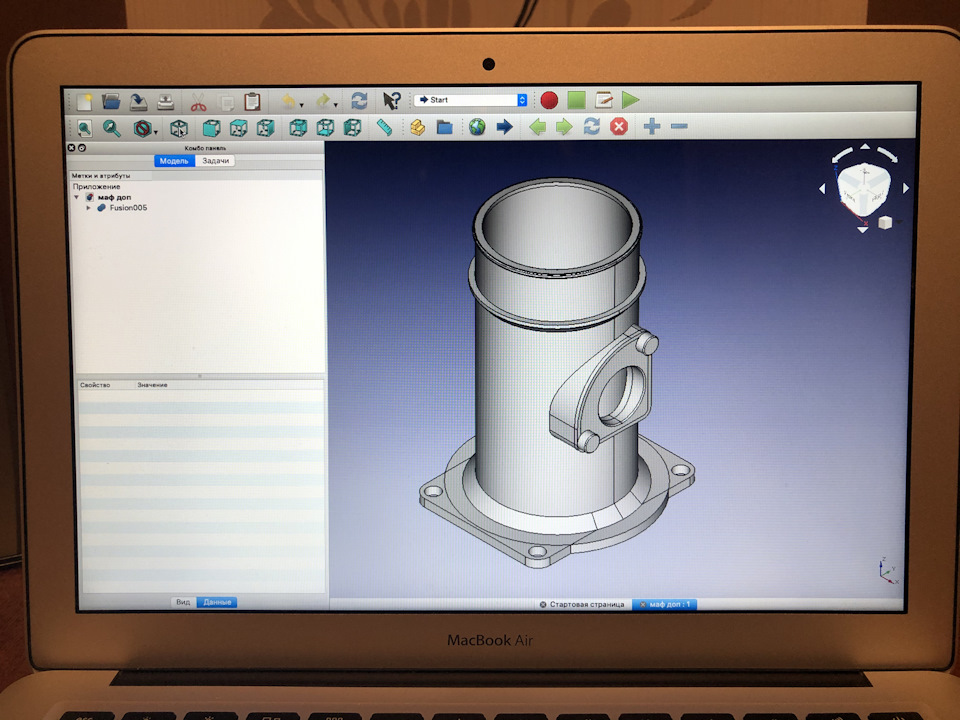Select Fusion005 in the model tree
This screenshot has height=720, width=960.
(x=128, y=208)
